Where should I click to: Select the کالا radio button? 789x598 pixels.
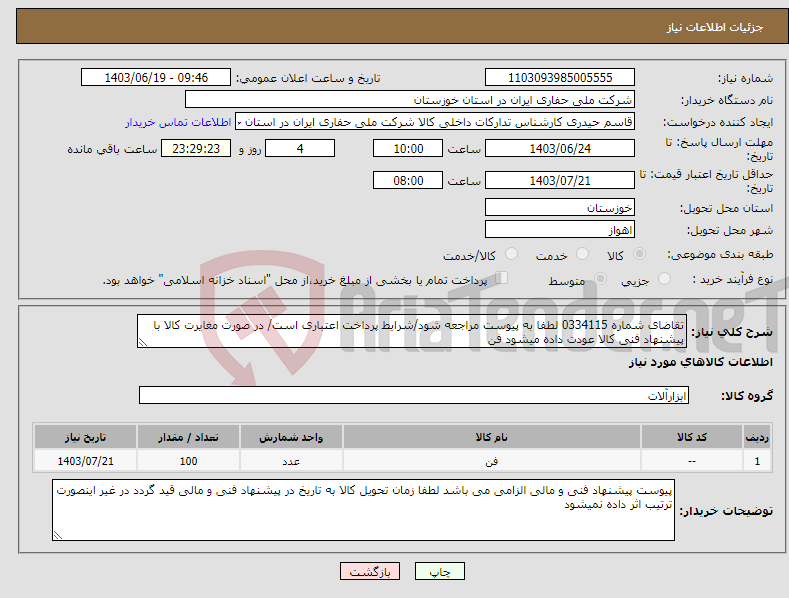click(639, 254)
